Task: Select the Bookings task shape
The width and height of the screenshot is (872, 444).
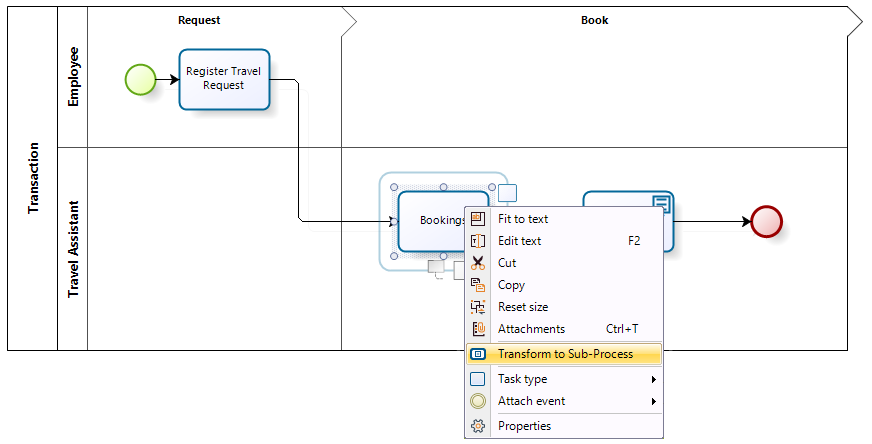Action: (432, 221)
